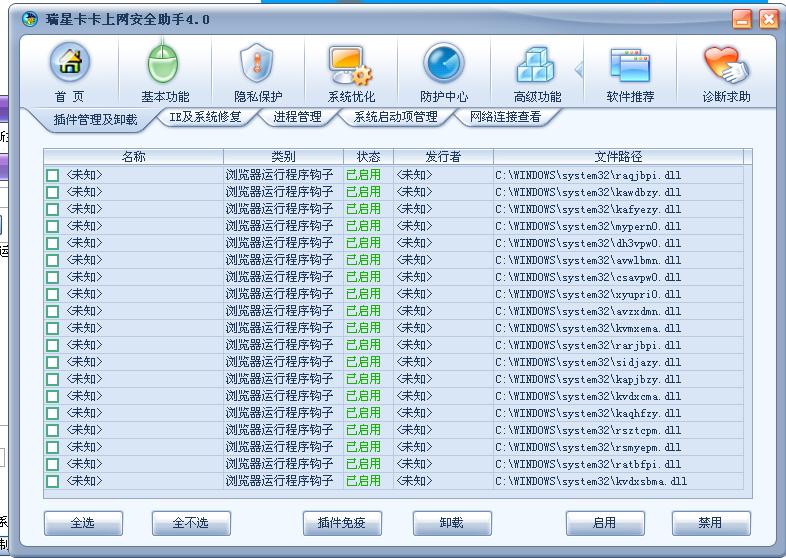Select path C:\WINDOWS\system32\kvdxcma.dll
Image resolution: width=786 pixels, height=558 pixels.
(x=588, y=397)
